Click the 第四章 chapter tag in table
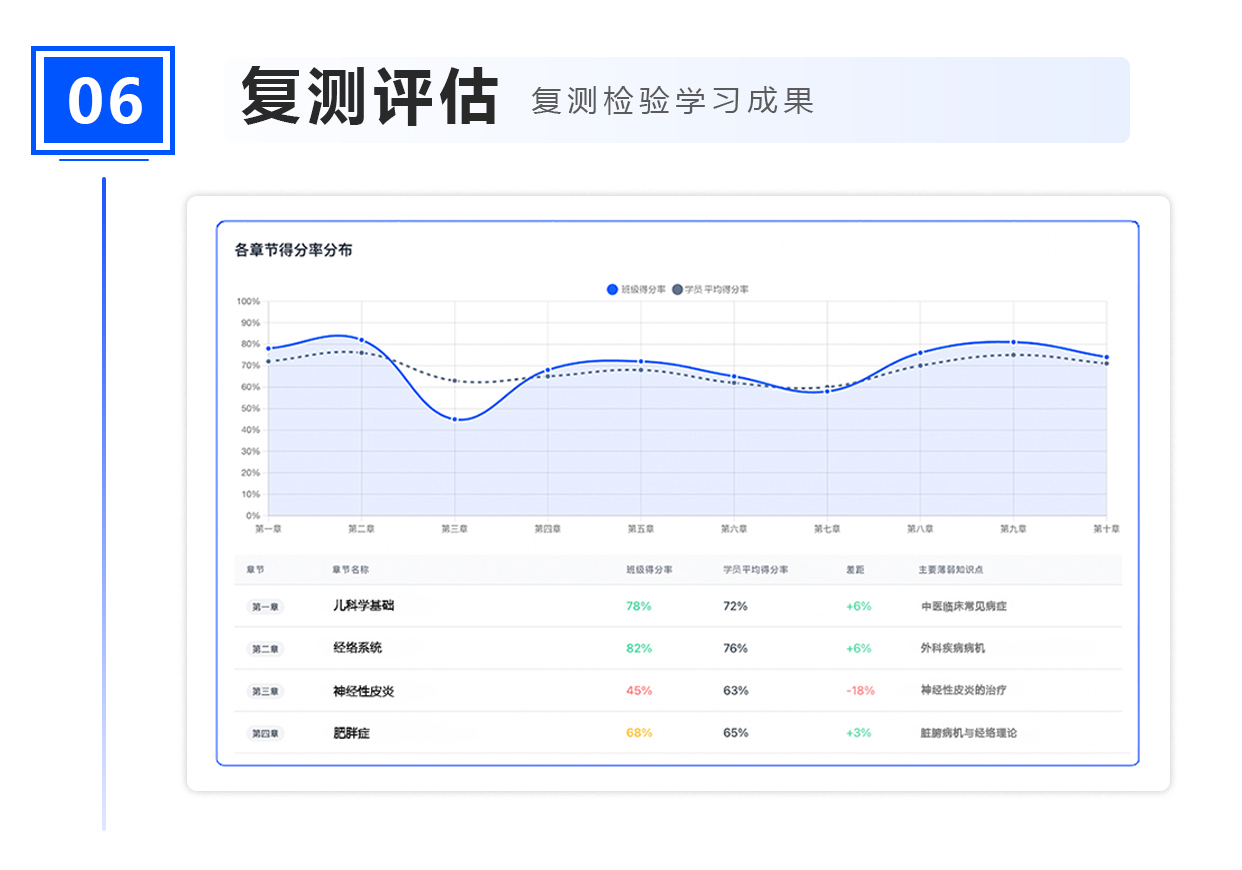The height and width of the screenshot is (870, 1242). [x=265, y=733]
